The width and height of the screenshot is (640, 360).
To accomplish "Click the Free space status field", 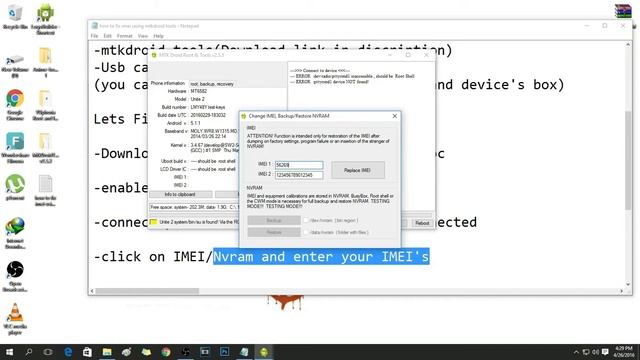I will pos(194,207).
